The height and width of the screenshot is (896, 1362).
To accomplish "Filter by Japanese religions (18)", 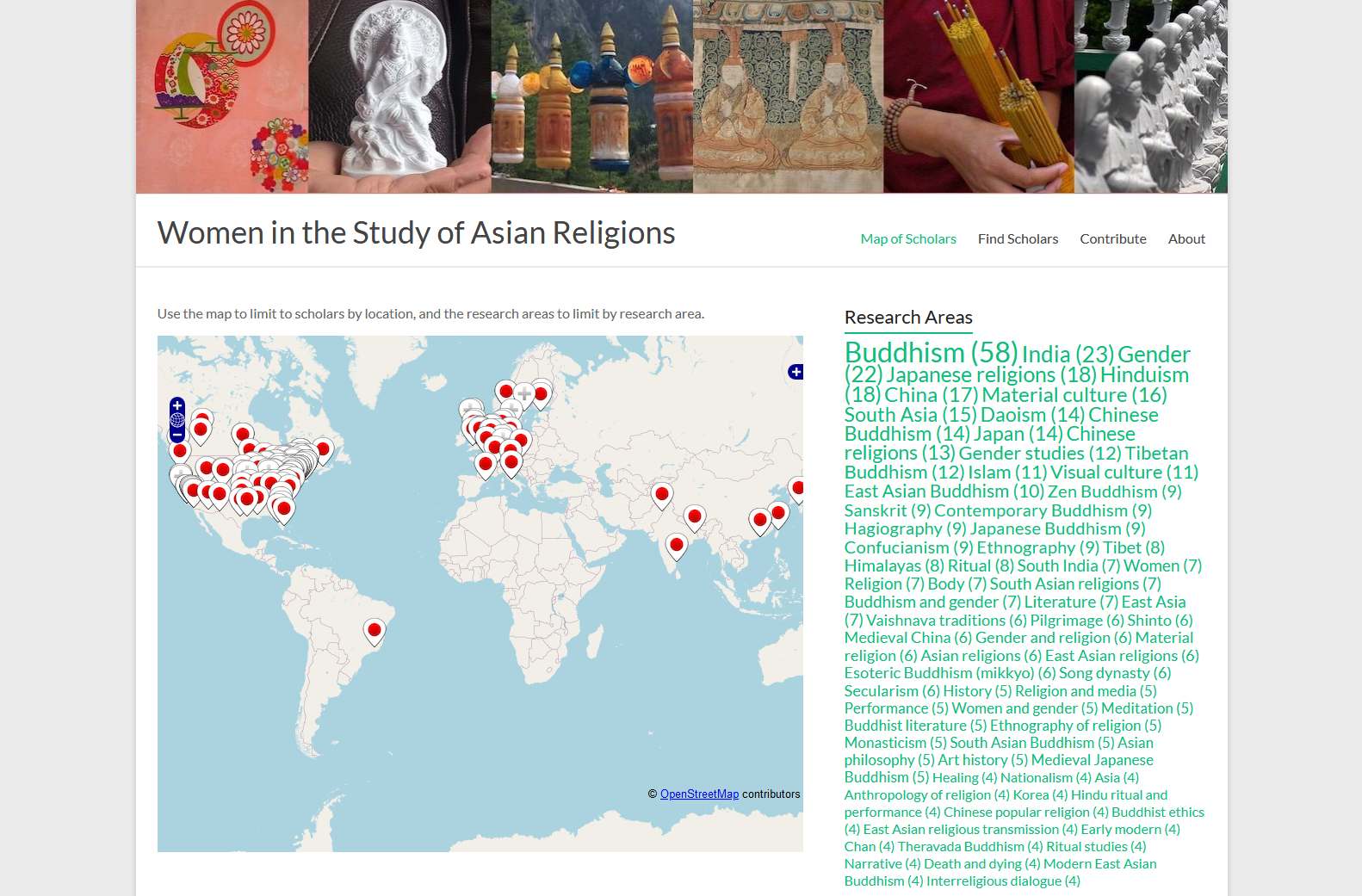I will (991, 375).
